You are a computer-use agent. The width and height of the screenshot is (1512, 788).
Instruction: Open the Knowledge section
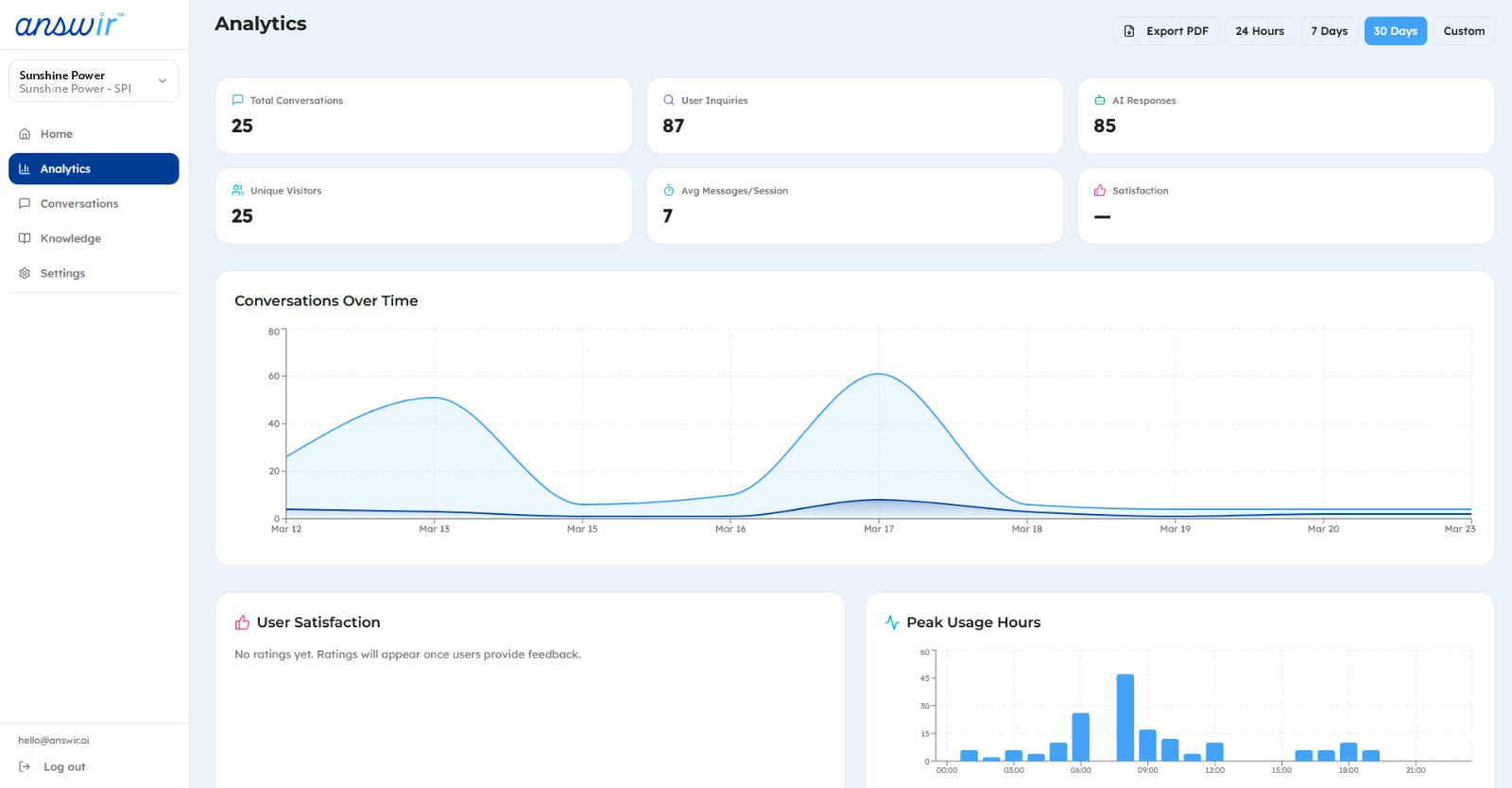[x=71, y=239]
